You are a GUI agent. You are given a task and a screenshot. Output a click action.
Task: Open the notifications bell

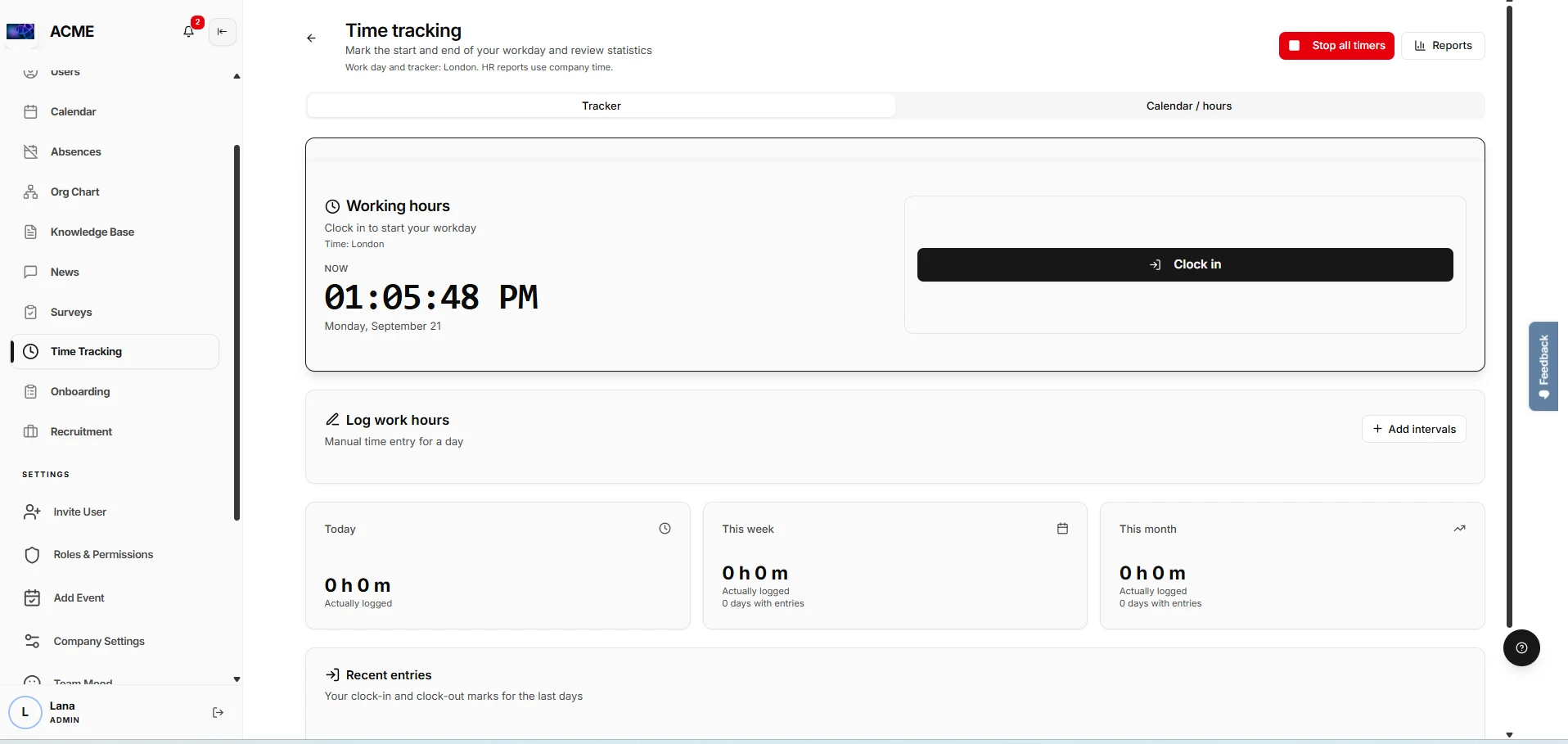click(189, 31)
